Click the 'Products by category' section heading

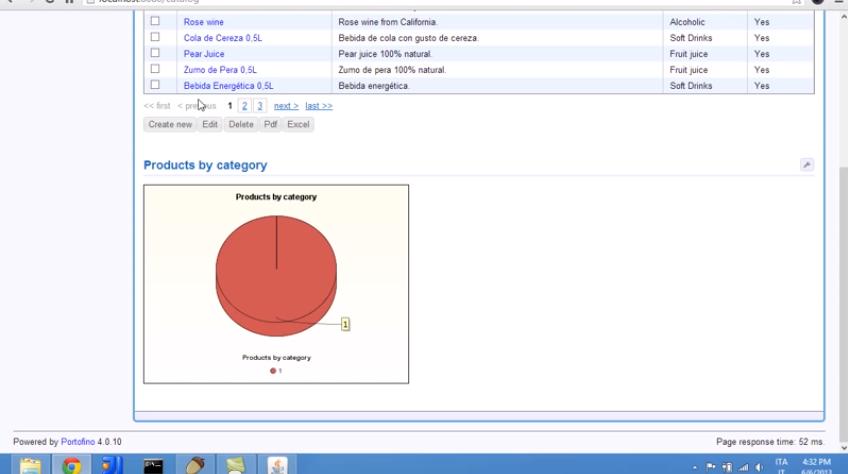[205, 166]
